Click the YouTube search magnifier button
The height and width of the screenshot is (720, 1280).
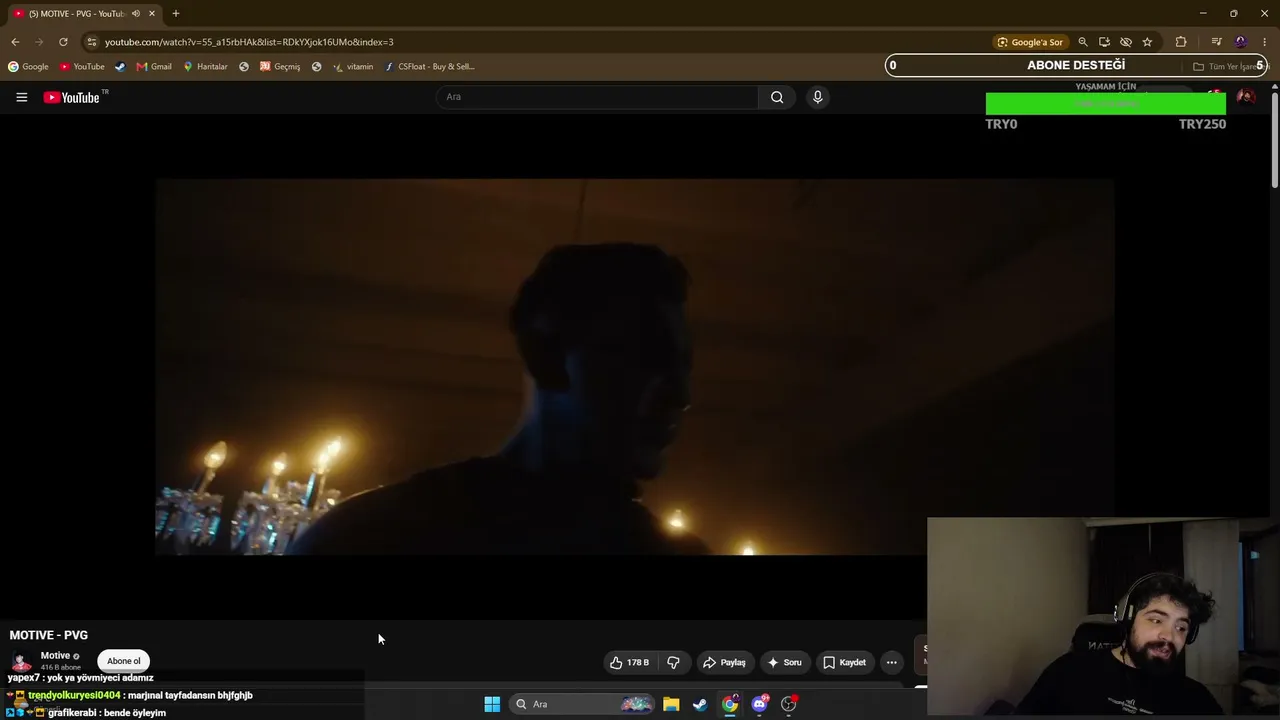point(777,97)
